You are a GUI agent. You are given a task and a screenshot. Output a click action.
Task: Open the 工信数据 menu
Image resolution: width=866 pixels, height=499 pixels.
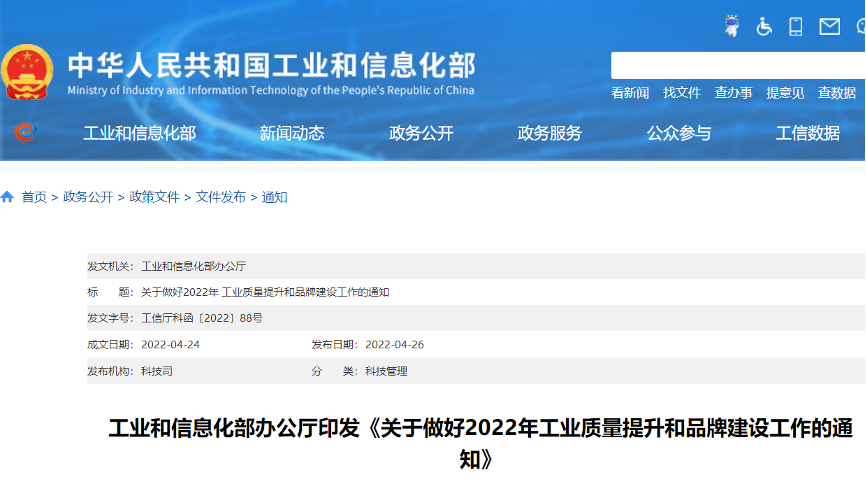pos(807,133)
